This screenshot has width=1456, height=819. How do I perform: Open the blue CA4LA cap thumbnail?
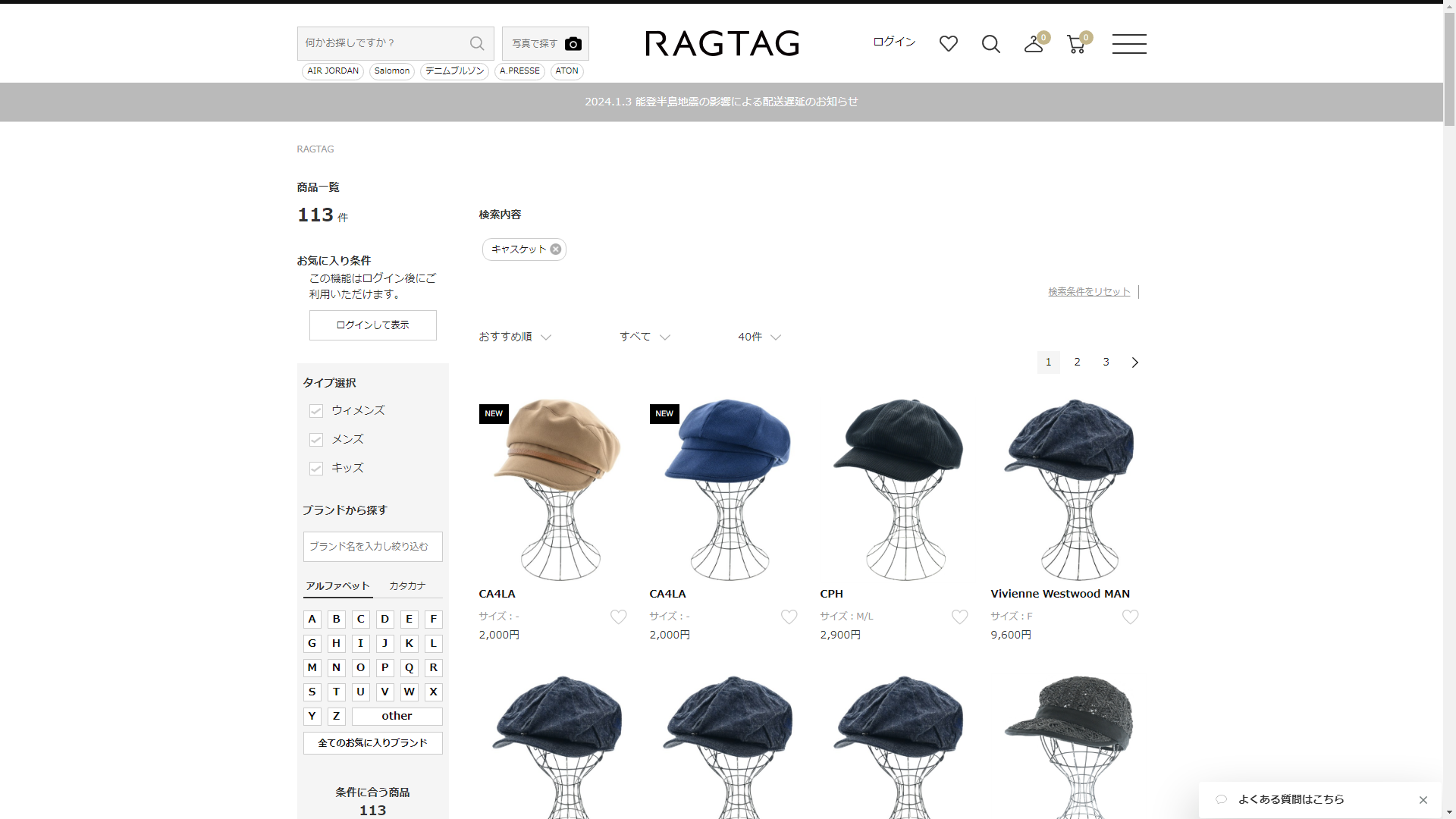(x=727, y=489)
